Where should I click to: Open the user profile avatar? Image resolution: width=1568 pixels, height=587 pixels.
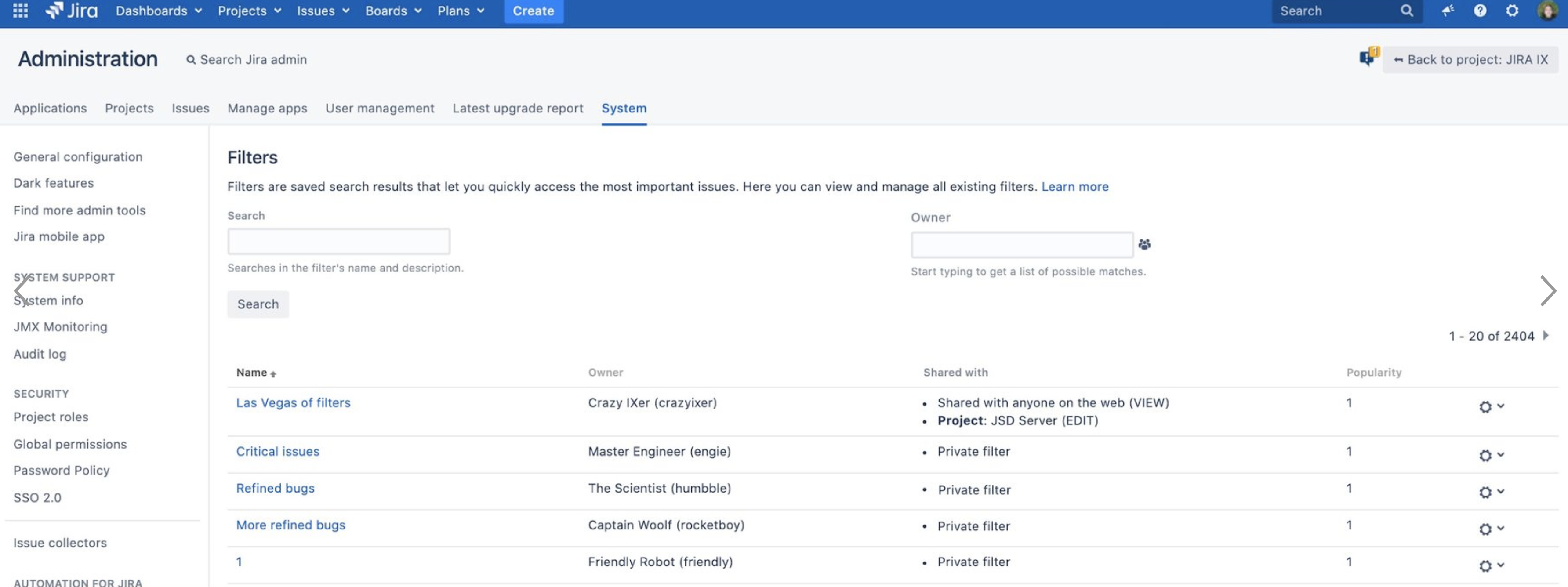[1547, 11]
